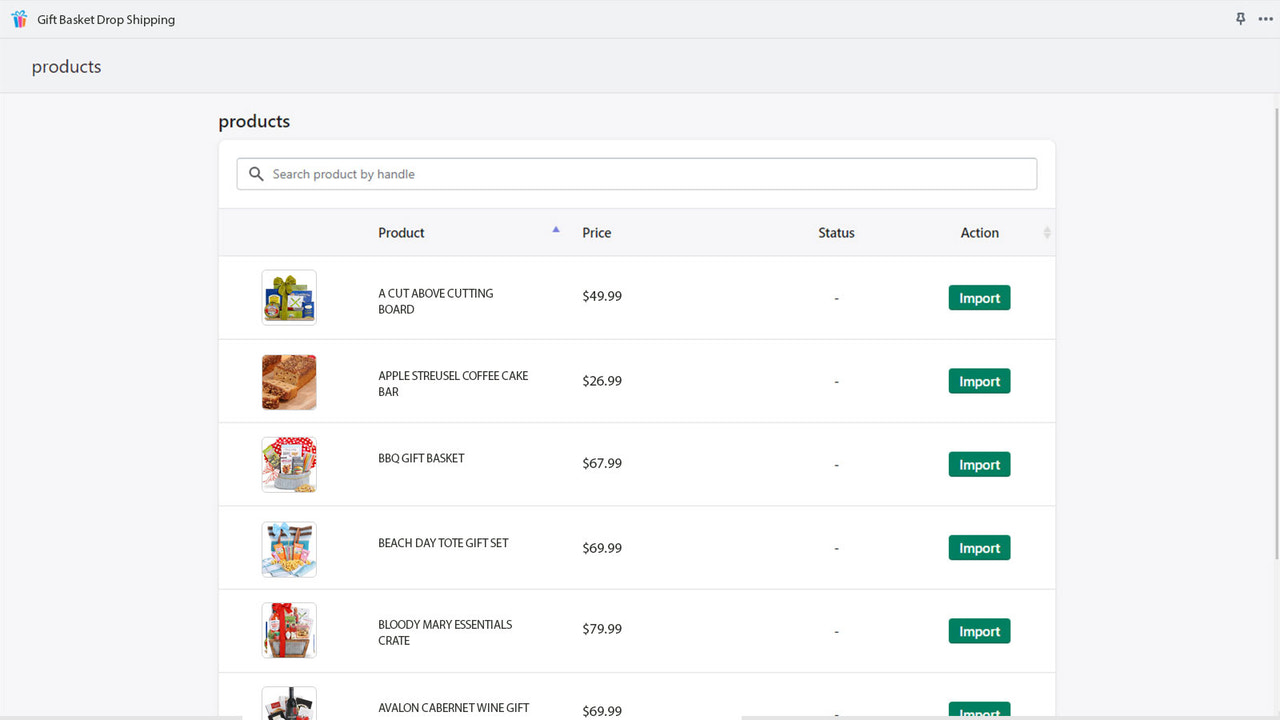
Task: Toggle sorting arrows on Action column
Action: (1047, 233)
